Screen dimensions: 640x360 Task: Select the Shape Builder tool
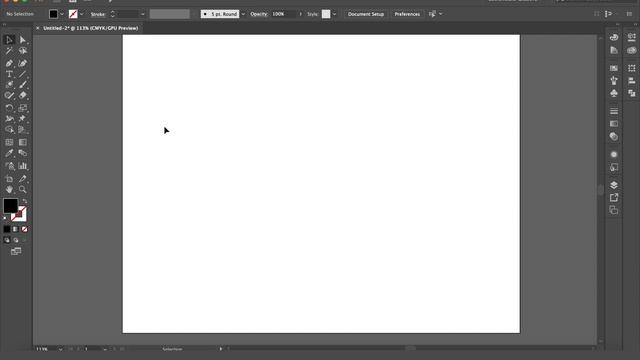coord(9,130)
